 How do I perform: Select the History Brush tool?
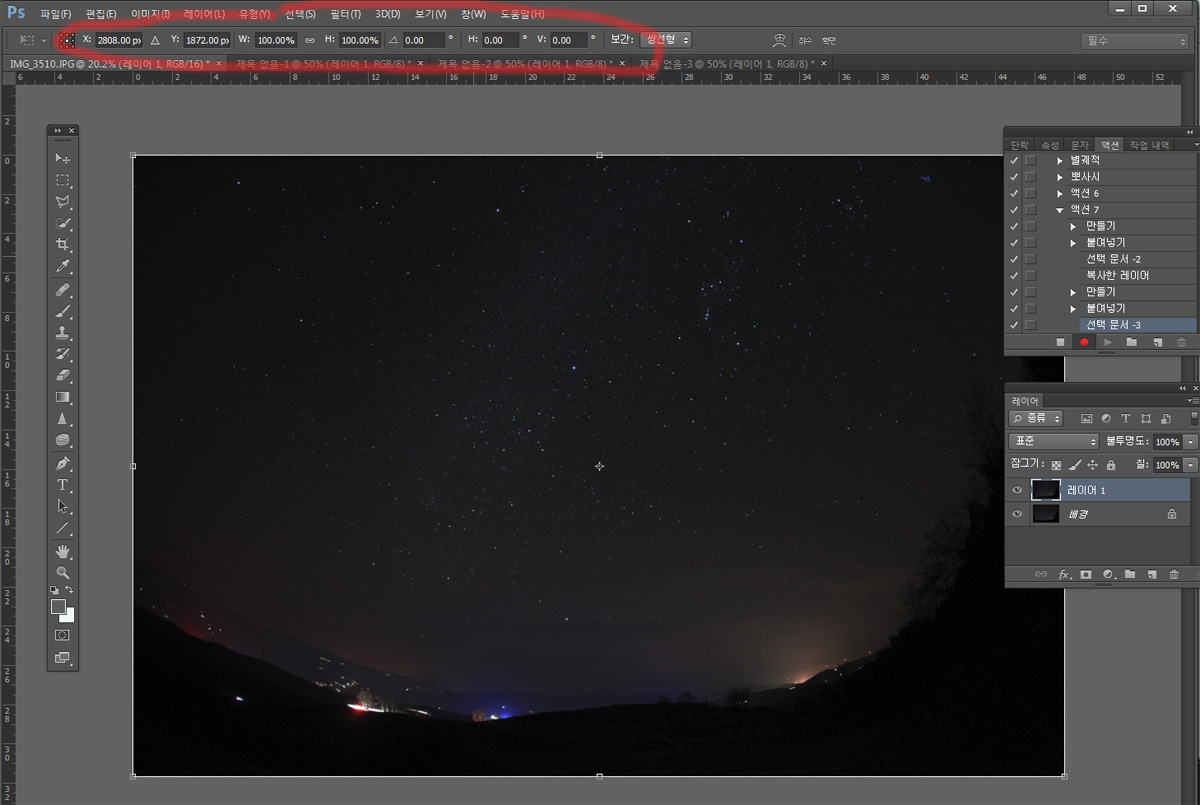(x=63, y=355)
